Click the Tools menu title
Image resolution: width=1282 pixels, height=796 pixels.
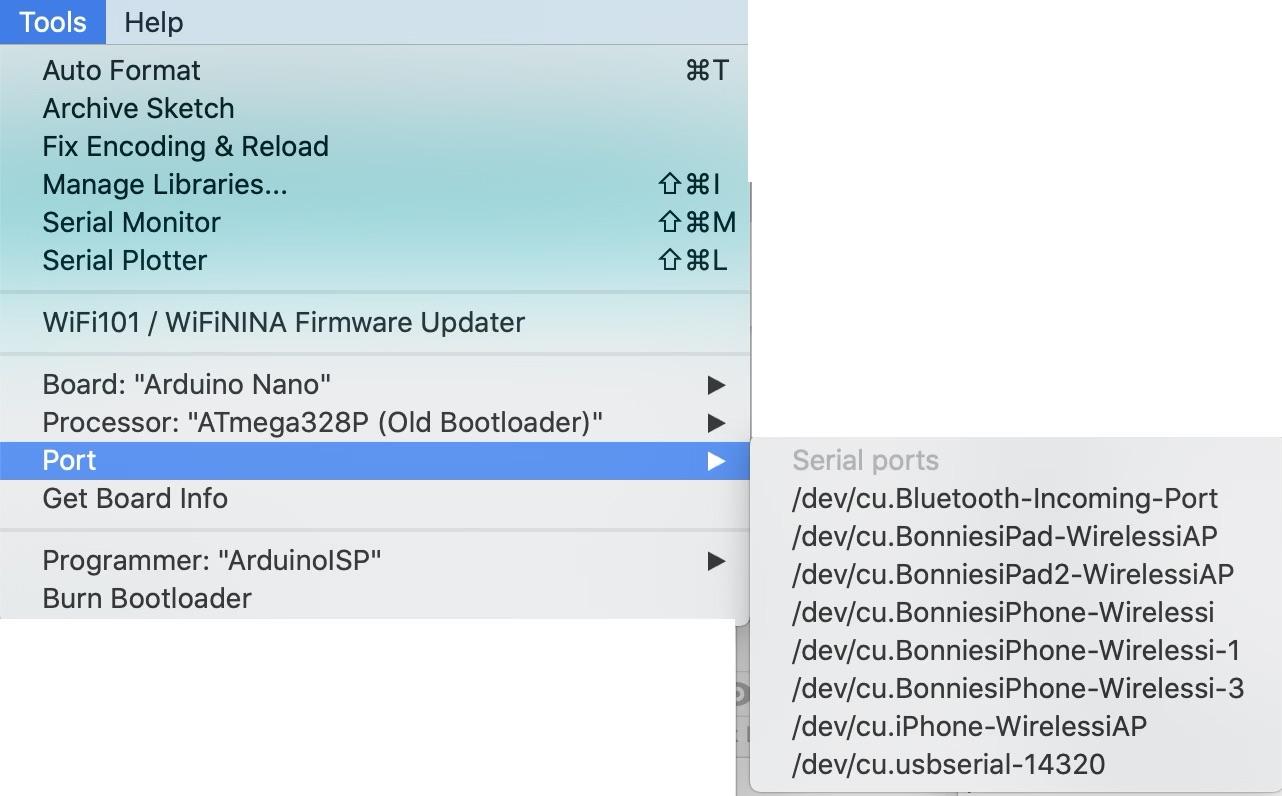pyautogui.click(x=52, y=22)
